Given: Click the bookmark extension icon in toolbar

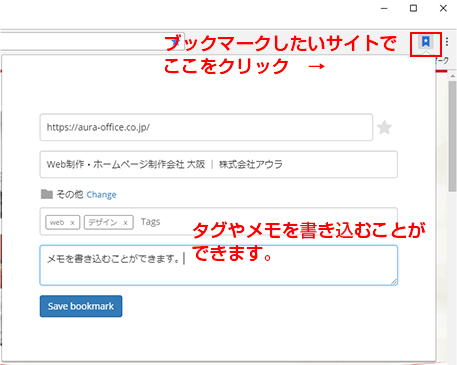Looking at the screenshot, I should (x=426, y=42).
